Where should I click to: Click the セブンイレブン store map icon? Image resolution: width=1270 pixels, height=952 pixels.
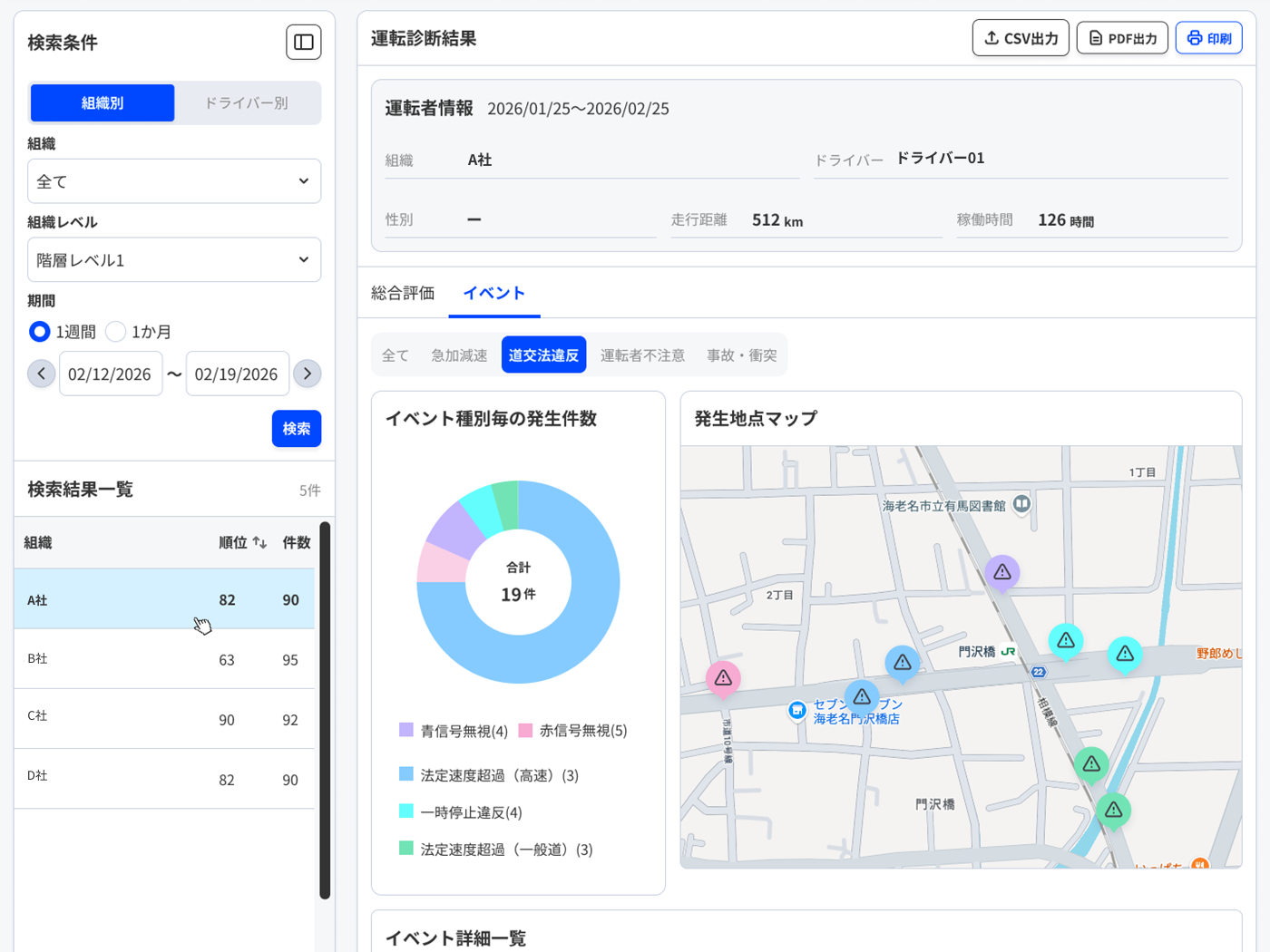(x=797, y=711)
